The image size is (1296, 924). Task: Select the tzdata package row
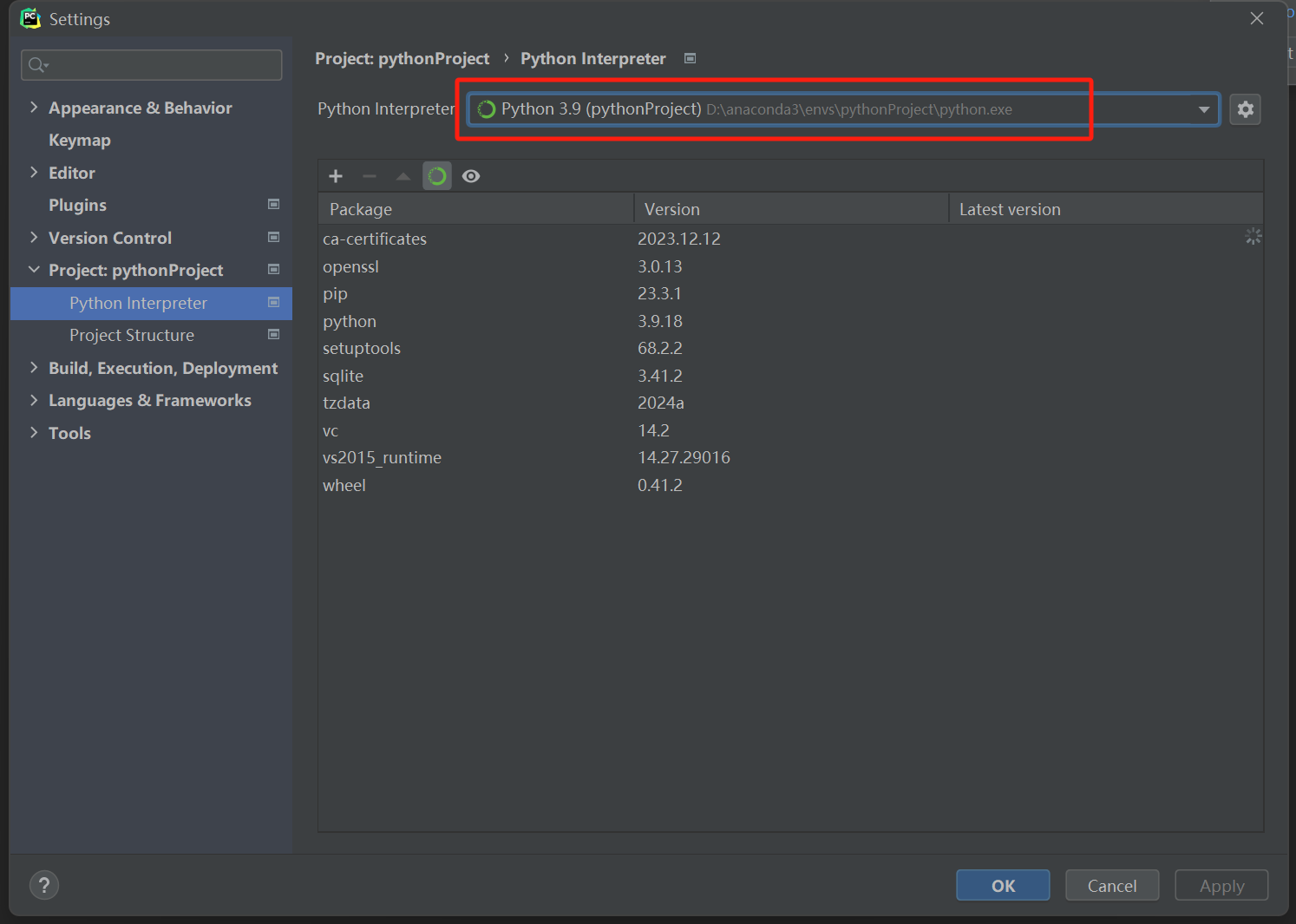(790, 403)
